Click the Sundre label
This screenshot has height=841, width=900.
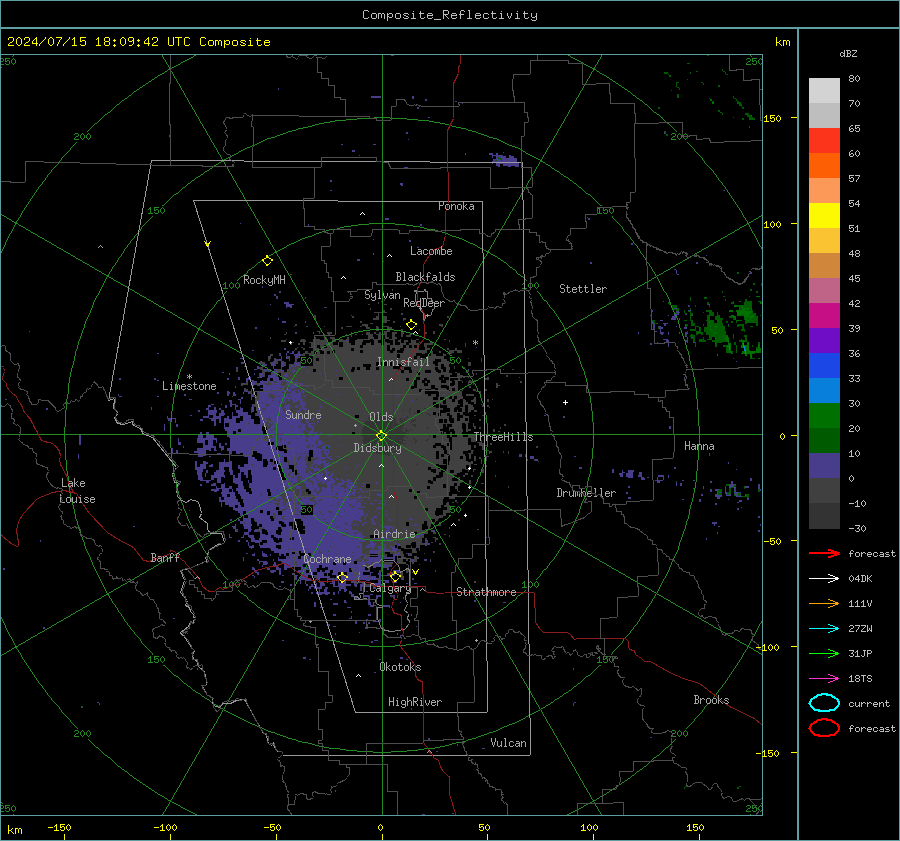(303, 414)
